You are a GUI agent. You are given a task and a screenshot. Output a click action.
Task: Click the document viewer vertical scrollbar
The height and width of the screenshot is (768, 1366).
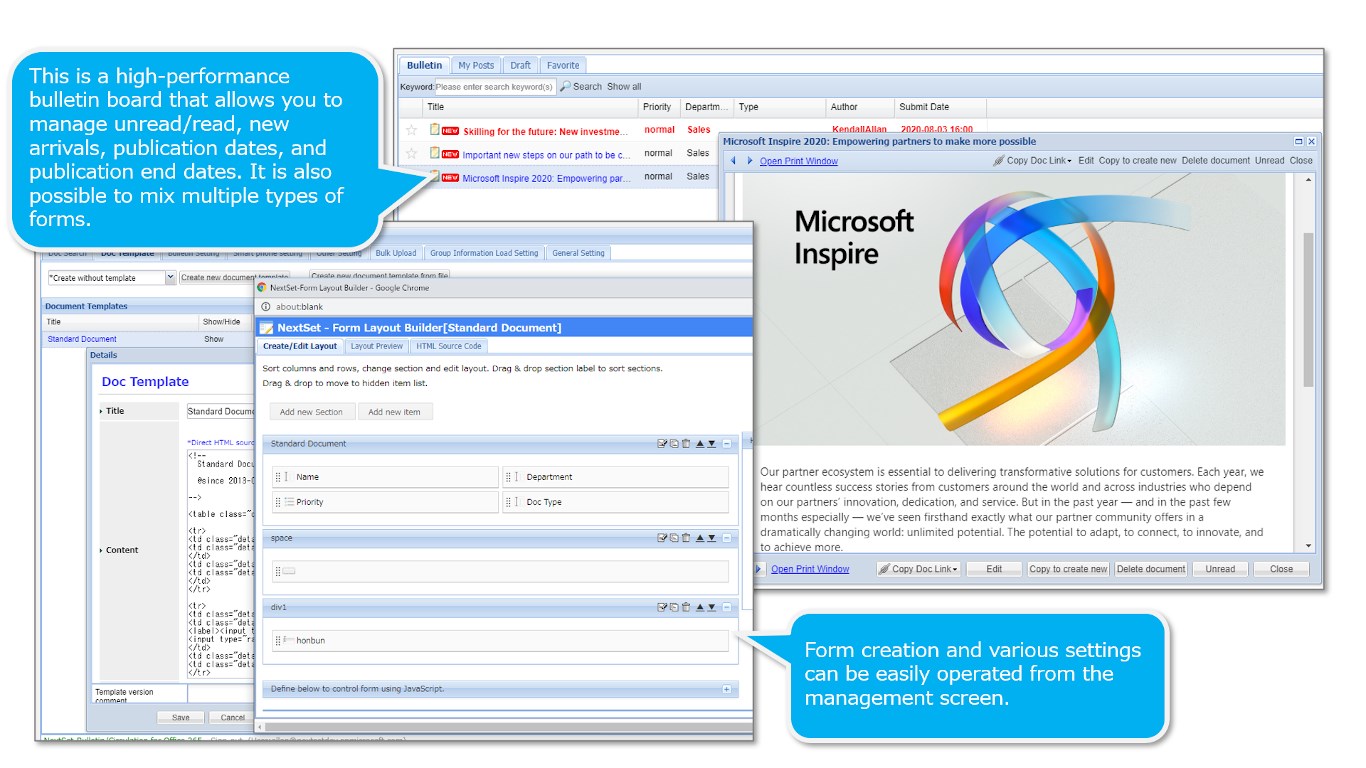pos(1309,310)
